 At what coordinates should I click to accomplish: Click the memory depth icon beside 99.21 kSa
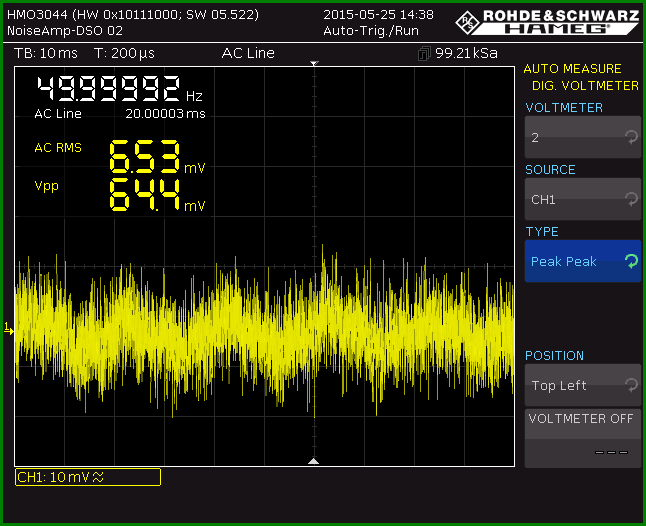[424, 54]
